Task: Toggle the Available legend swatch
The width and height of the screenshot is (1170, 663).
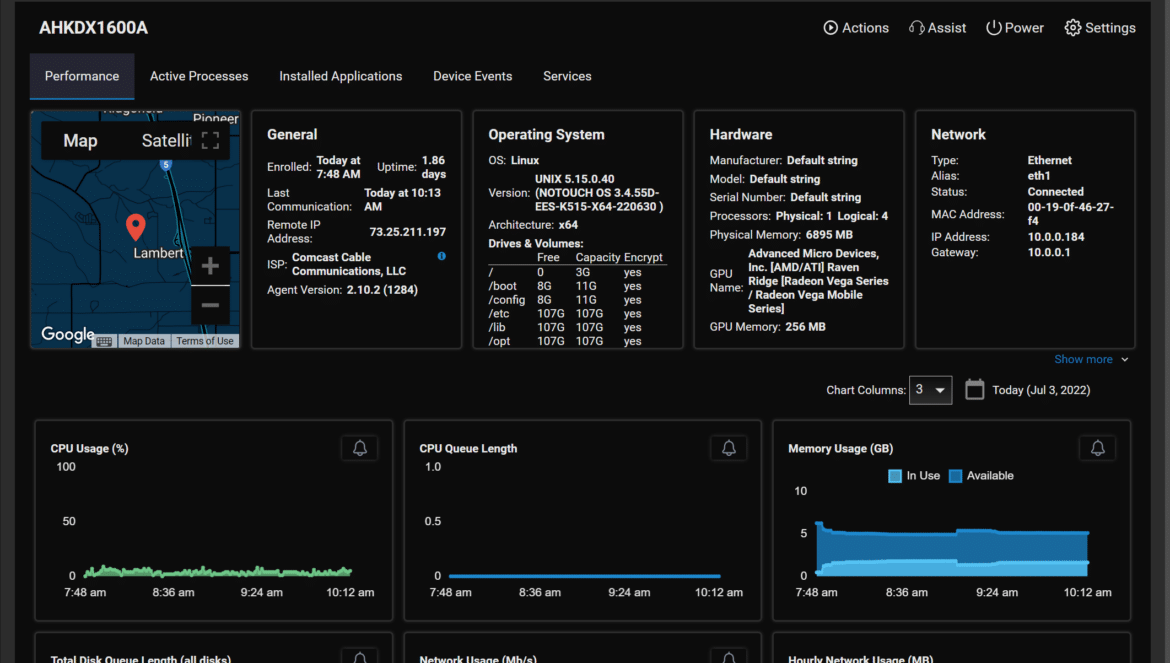Action: click(955, 476)
